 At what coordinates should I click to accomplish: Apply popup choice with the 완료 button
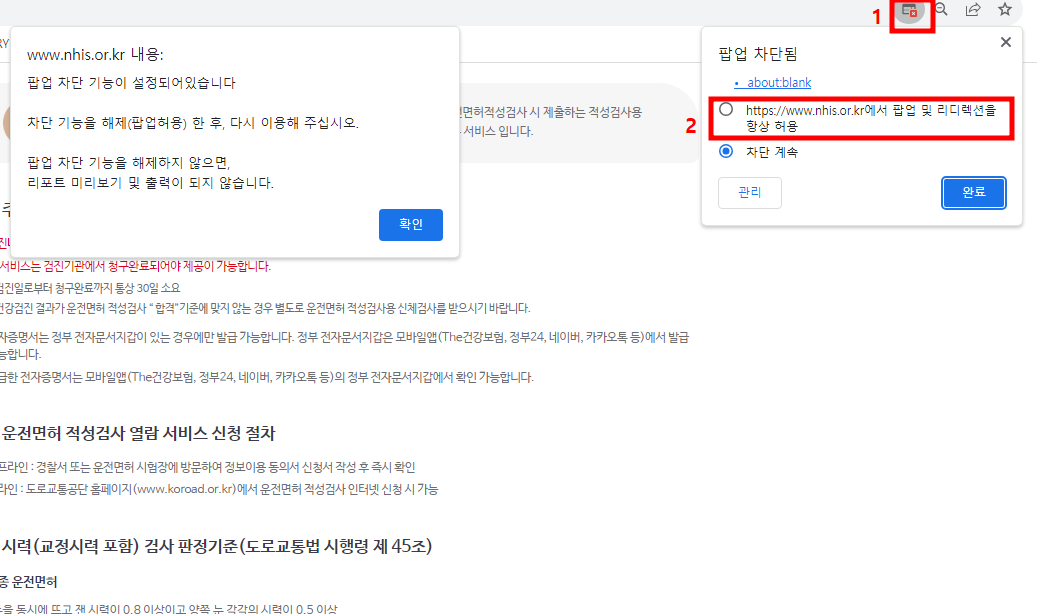point(973,192)
